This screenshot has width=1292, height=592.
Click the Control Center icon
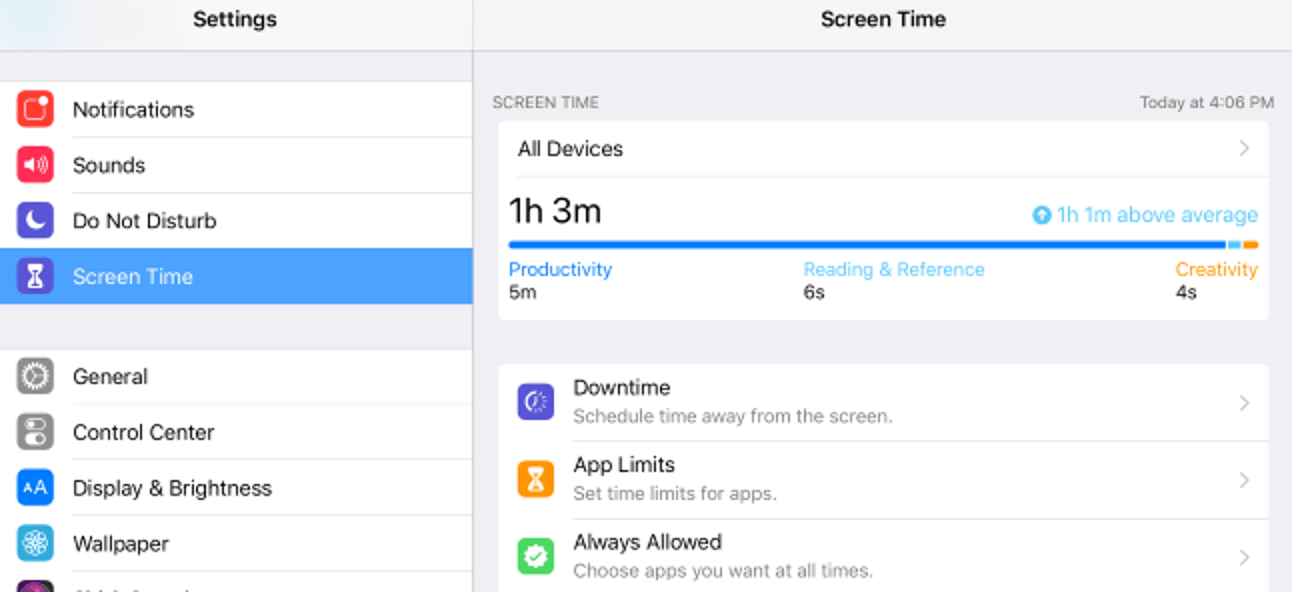pyautogui.click(x=34, y=432)
